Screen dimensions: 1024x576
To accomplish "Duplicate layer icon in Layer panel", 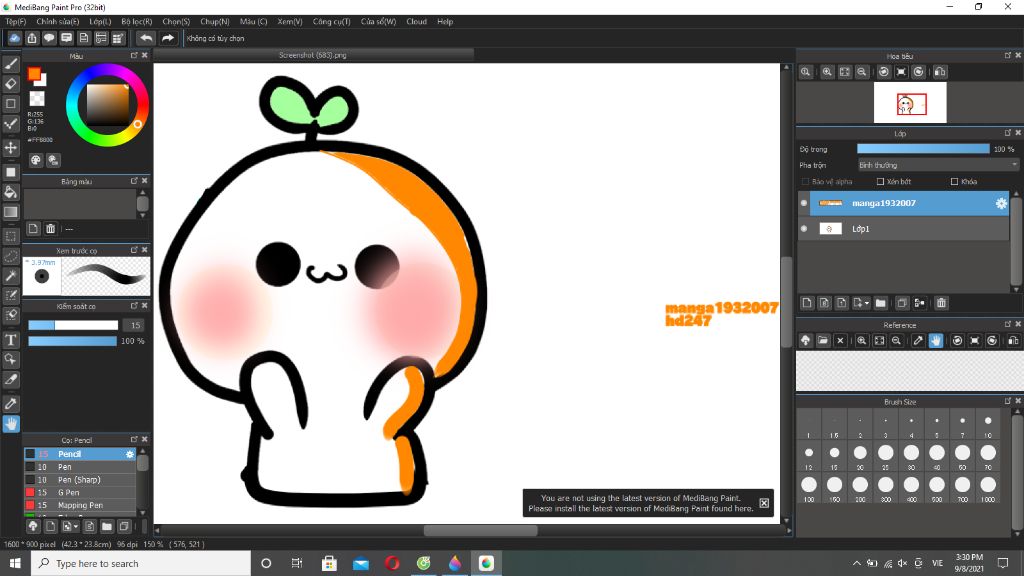I will click(x=902, y=303).
